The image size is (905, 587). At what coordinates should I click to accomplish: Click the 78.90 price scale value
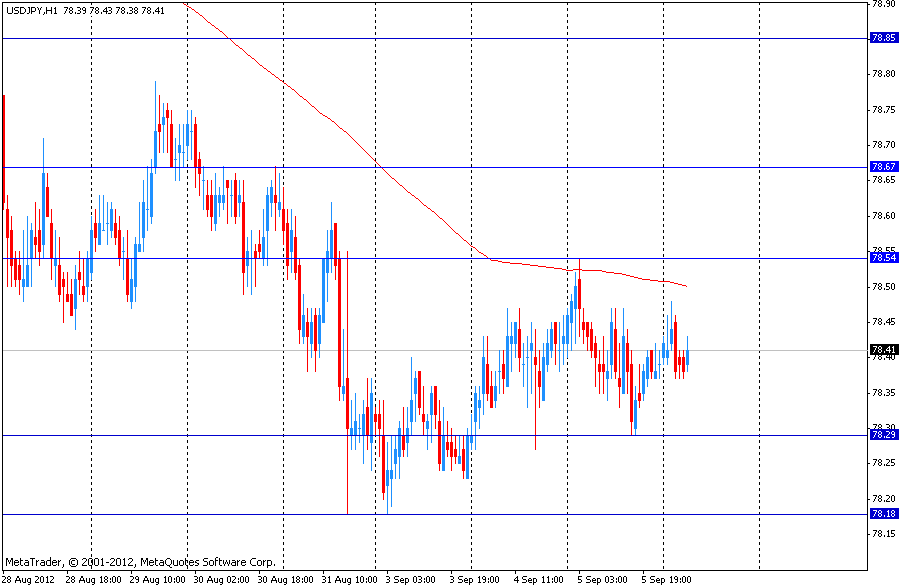click(882, 4)
